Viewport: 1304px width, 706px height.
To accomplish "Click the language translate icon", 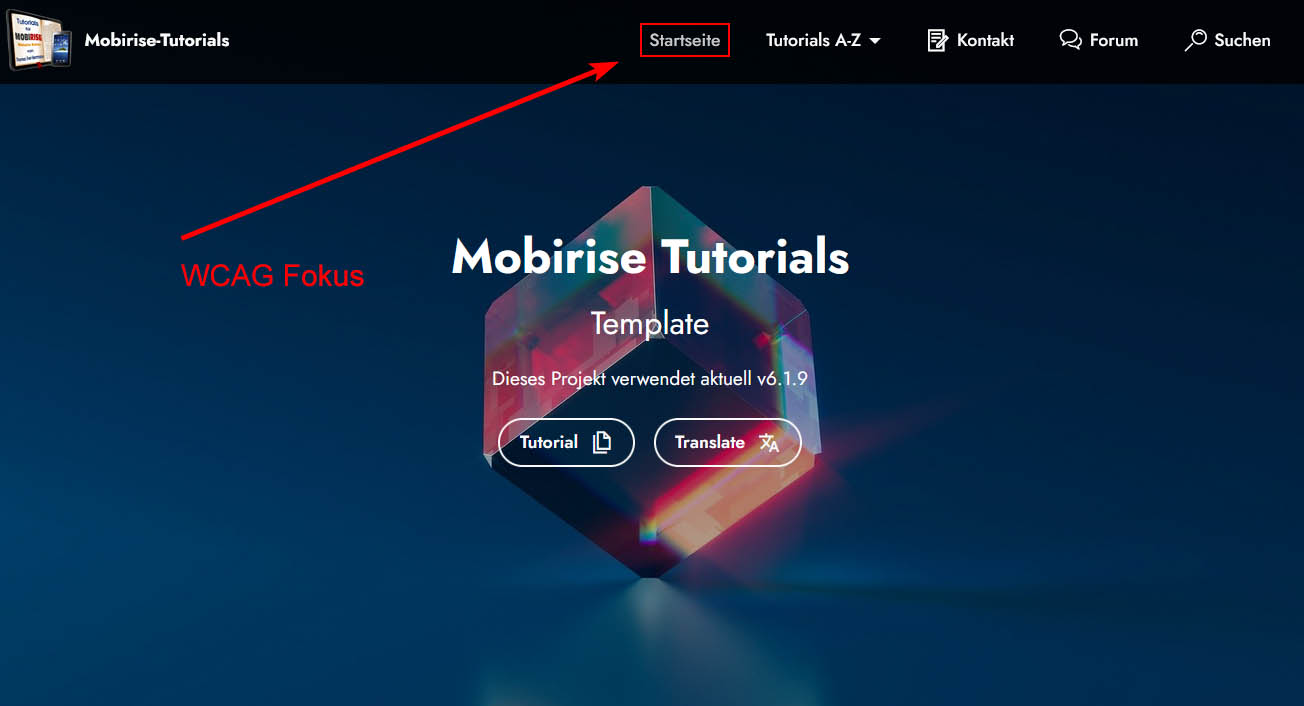I will [769, 442].
